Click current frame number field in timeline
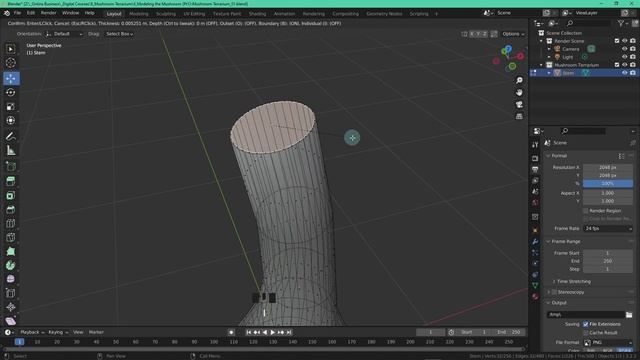 (x=431, y=333)
